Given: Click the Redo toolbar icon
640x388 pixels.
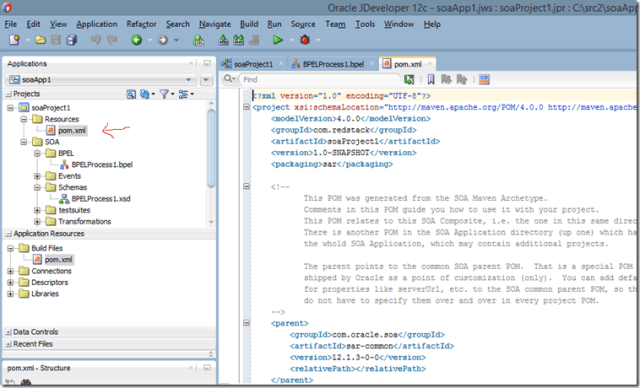Looking at the screenshot, I should 112,40.
